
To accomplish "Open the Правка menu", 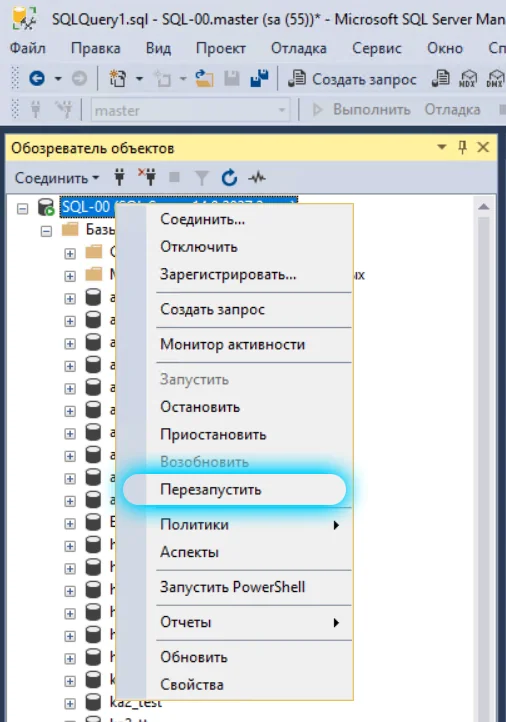I will (x=96, y=48).
